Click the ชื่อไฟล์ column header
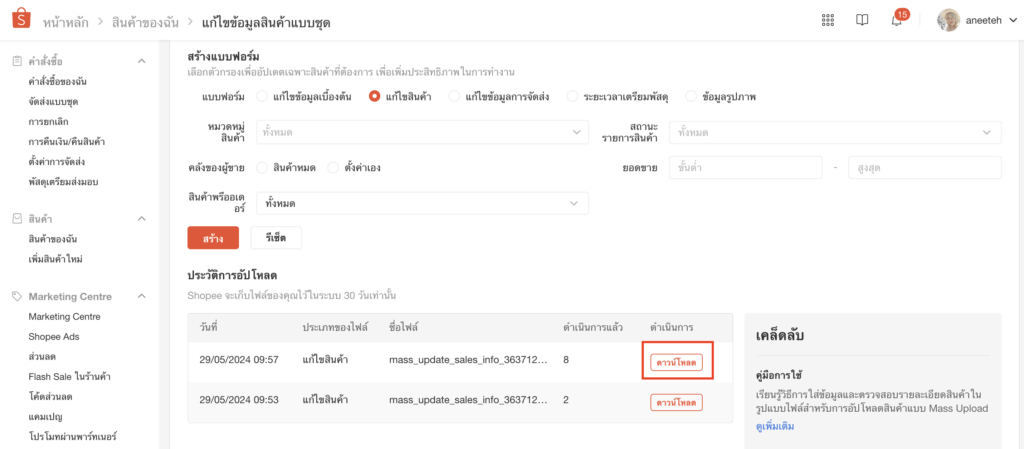This screenshot has height=449, width=1024. click(404, 327)
